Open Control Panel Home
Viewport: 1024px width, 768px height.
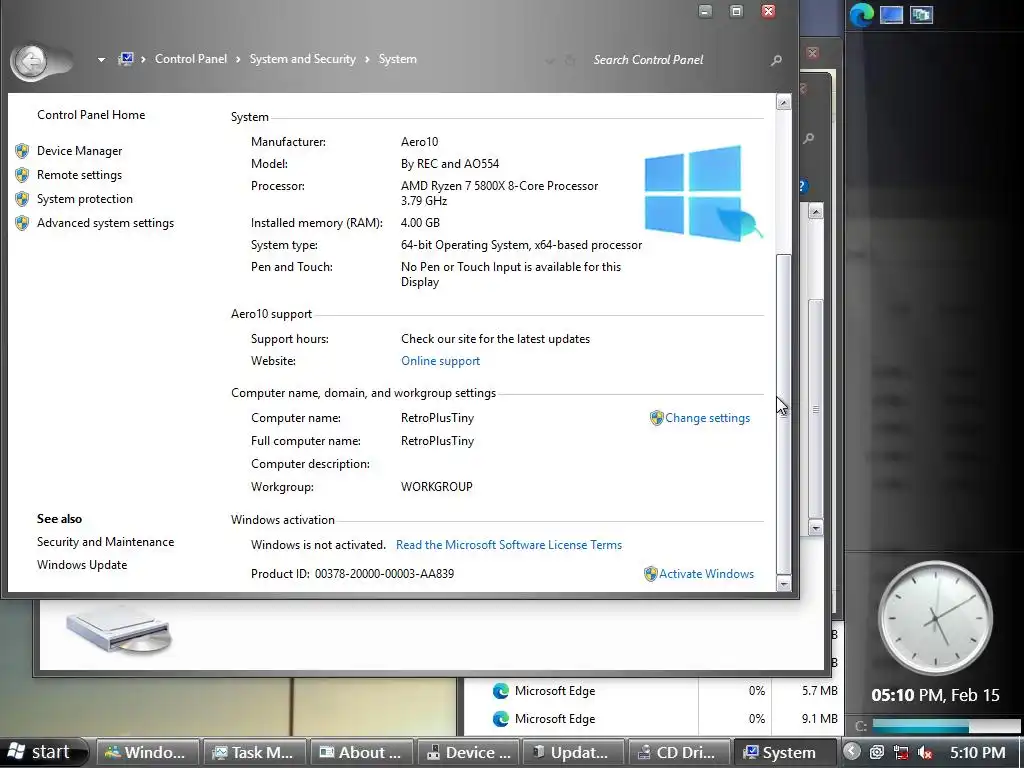tap(91, 115)
